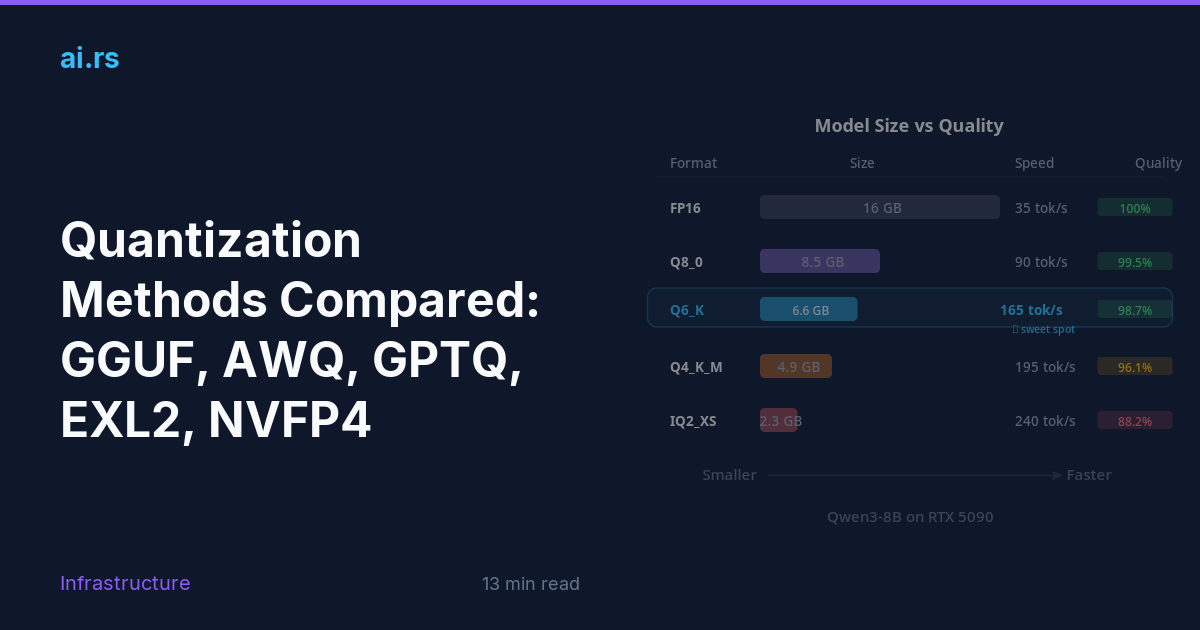Click the Model Size vs Quality title

pyautogui.click(x=909, y=125)
